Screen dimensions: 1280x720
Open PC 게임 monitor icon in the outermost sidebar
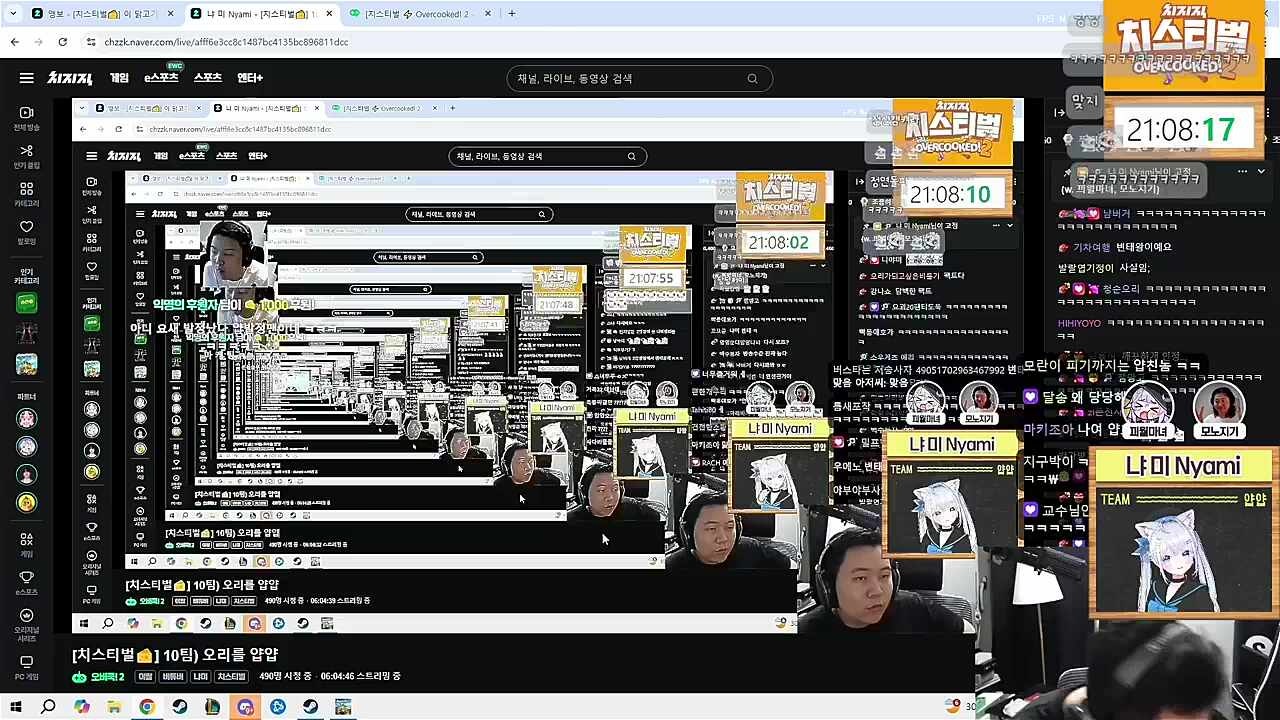pos(26,667)
